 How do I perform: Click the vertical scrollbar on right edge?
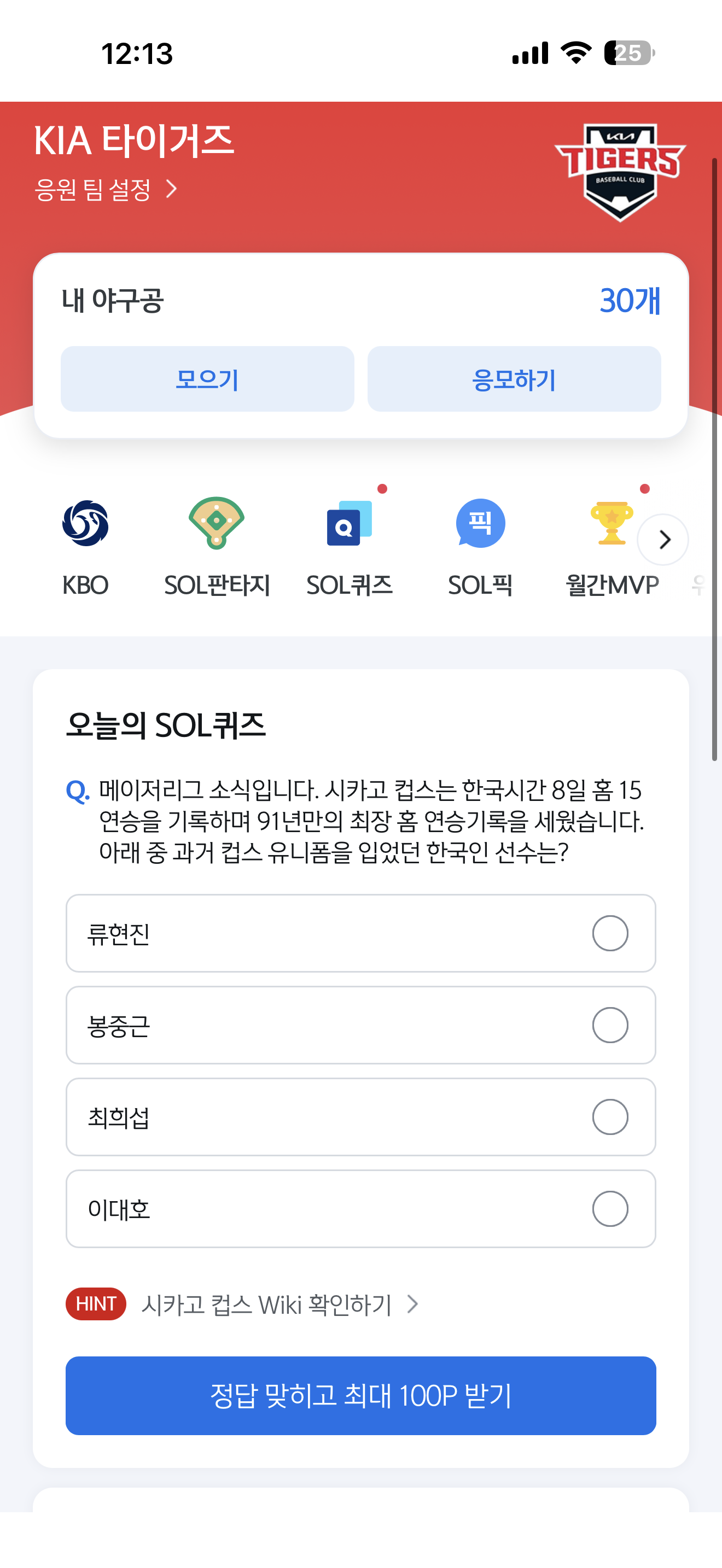715,460
